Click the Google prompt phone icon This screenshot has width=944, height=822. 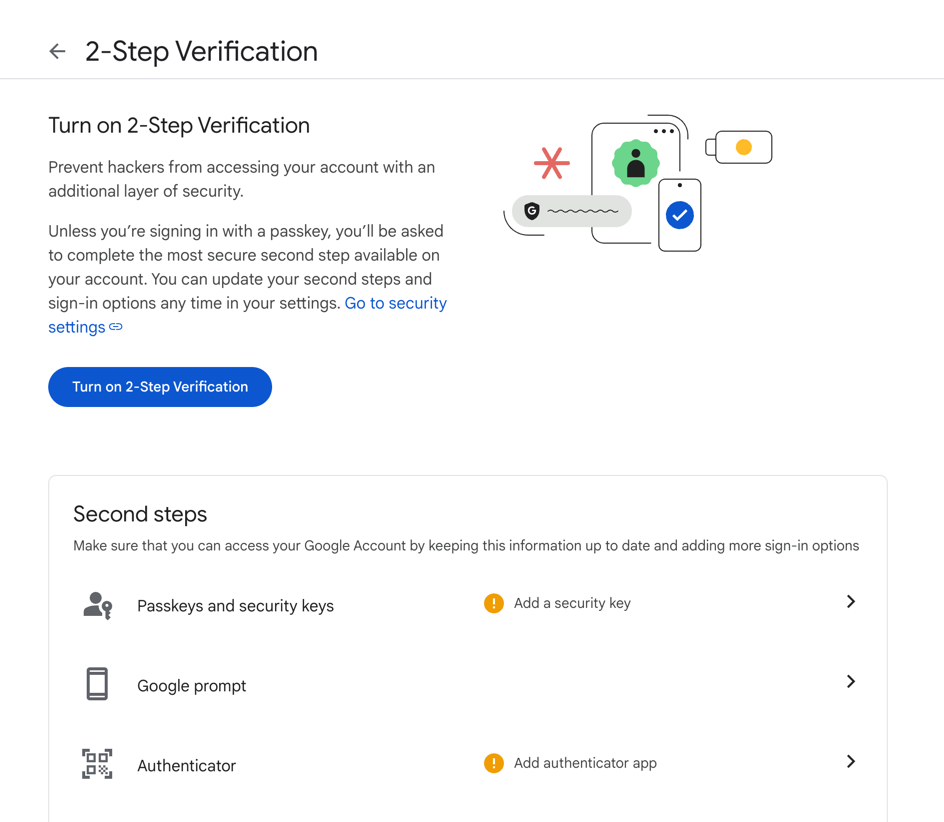[x=96, y=684]
